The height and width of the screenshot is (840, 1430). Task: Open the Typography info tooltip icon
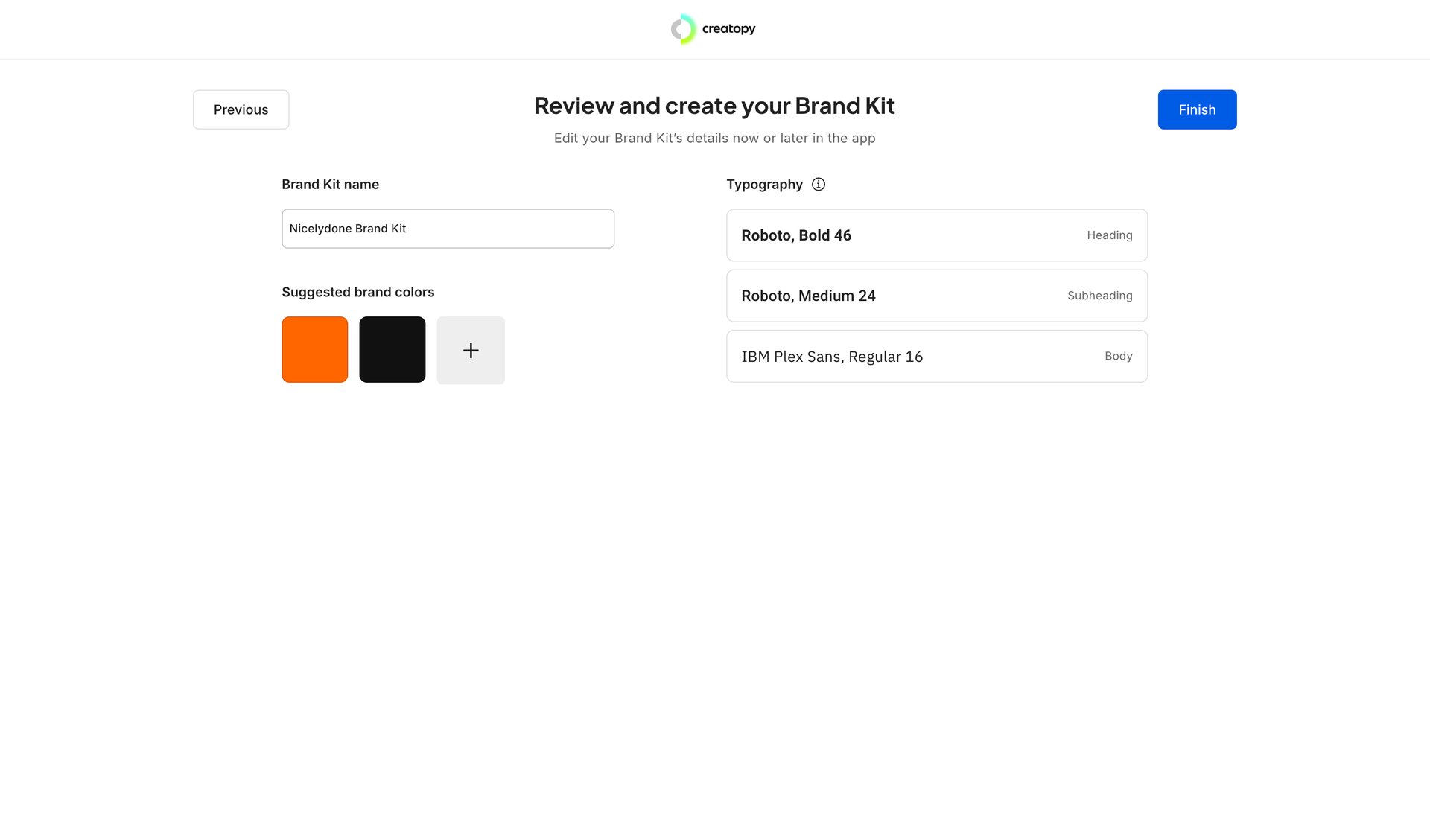coord(818,184)
